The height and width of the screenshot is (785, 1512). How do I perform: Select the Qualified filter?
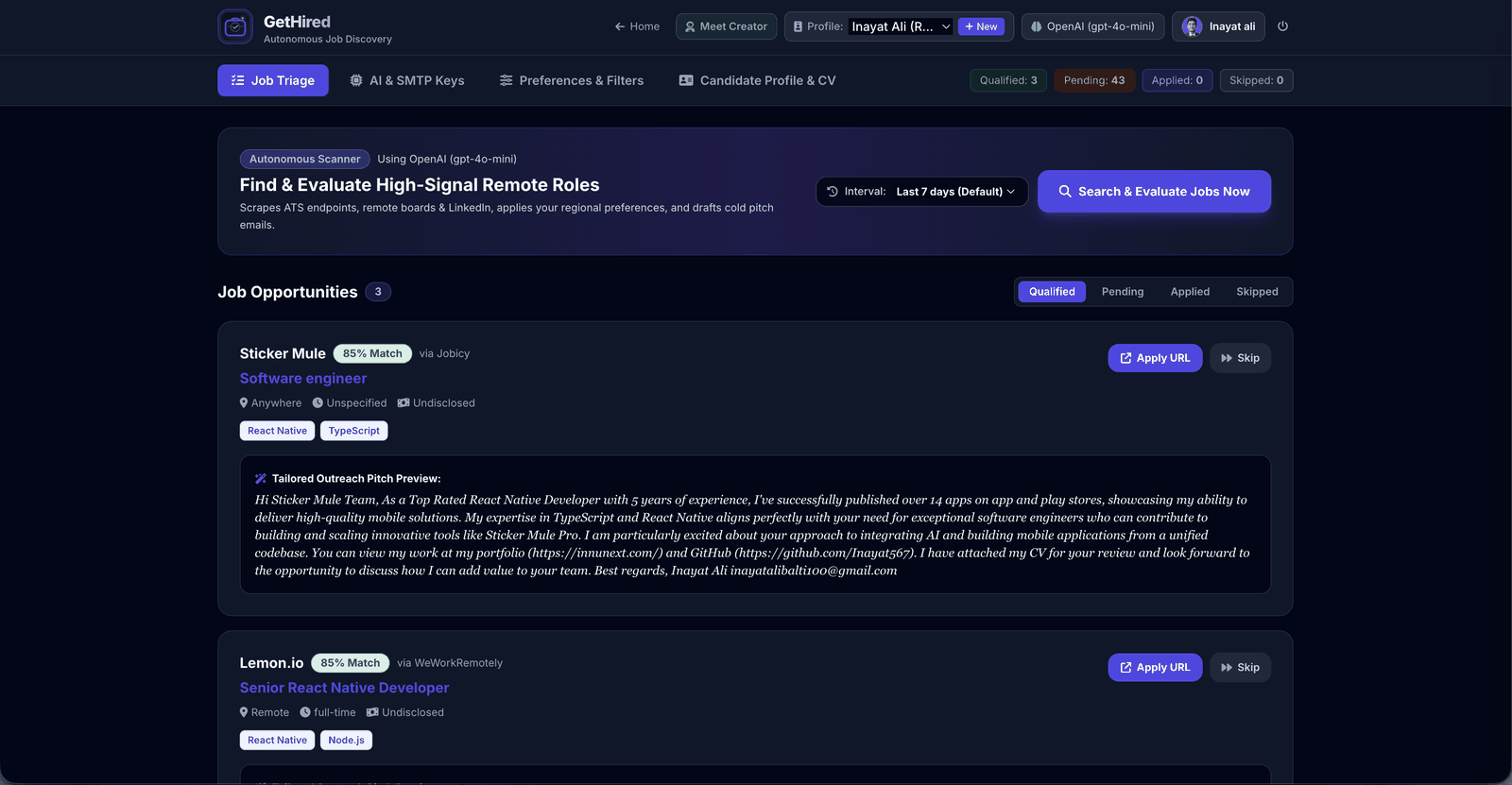[1052, 292]
